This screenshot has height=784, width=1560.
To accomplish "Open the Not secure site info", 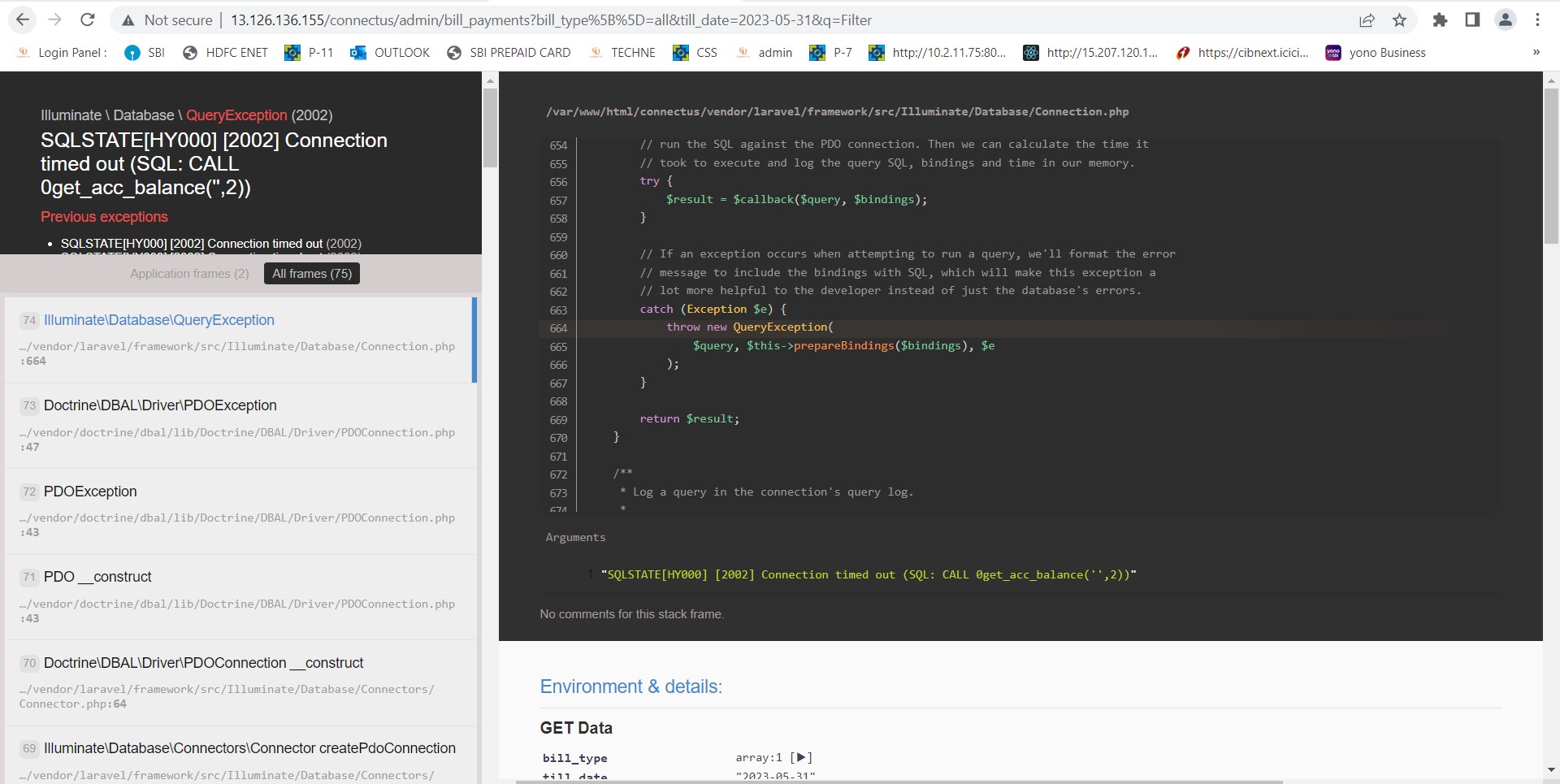I will click(x=167, y=20).
